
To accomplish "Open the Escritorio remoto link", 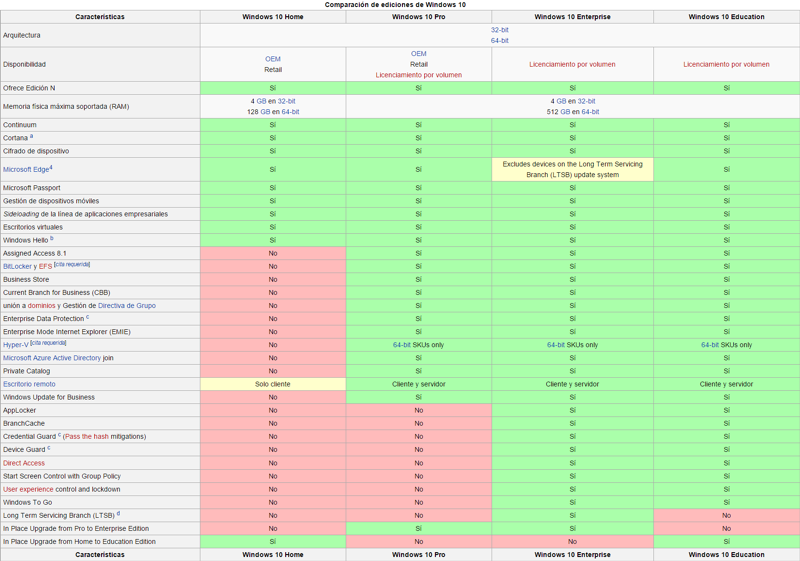I will [x=29, y=384].
